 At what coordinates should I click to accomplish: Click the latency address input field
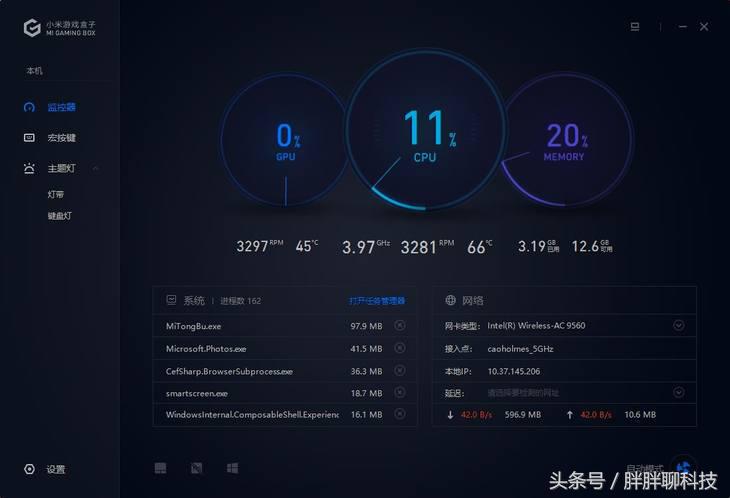point(523,393)
